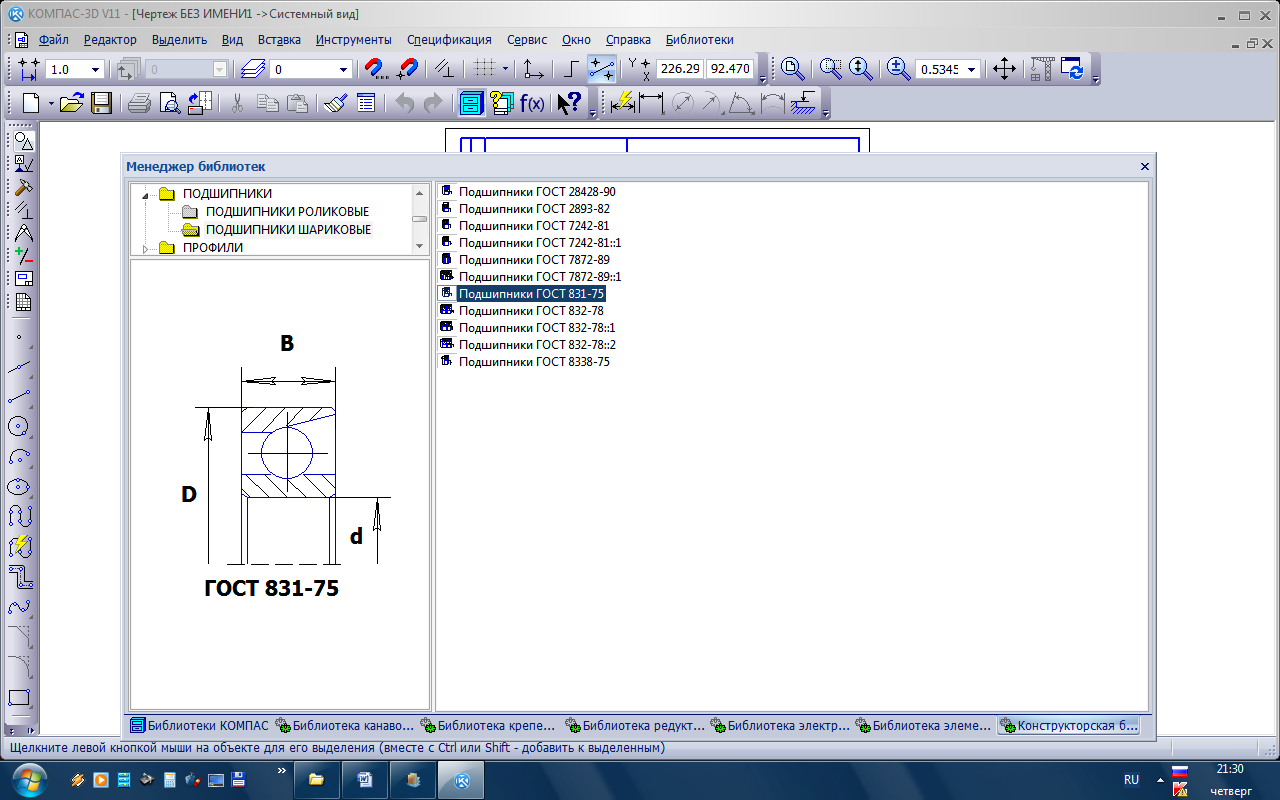Select the auto-dimension lightning icon
Viewport: 1280px width, 800px height.
click(622, 103)
